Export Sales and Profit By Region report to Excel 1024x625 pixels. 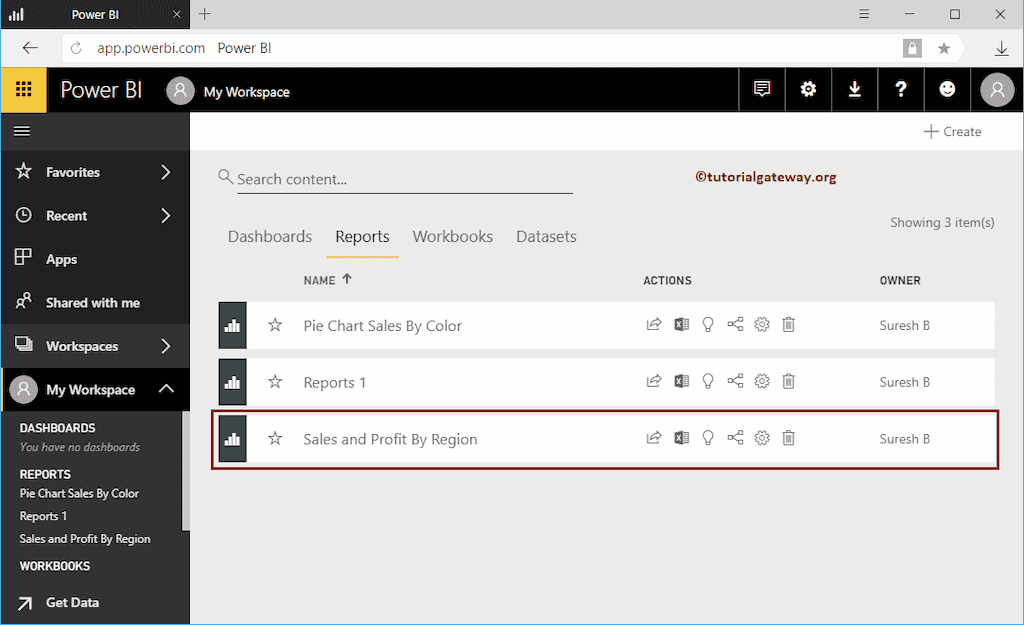[x=681, y=438]
